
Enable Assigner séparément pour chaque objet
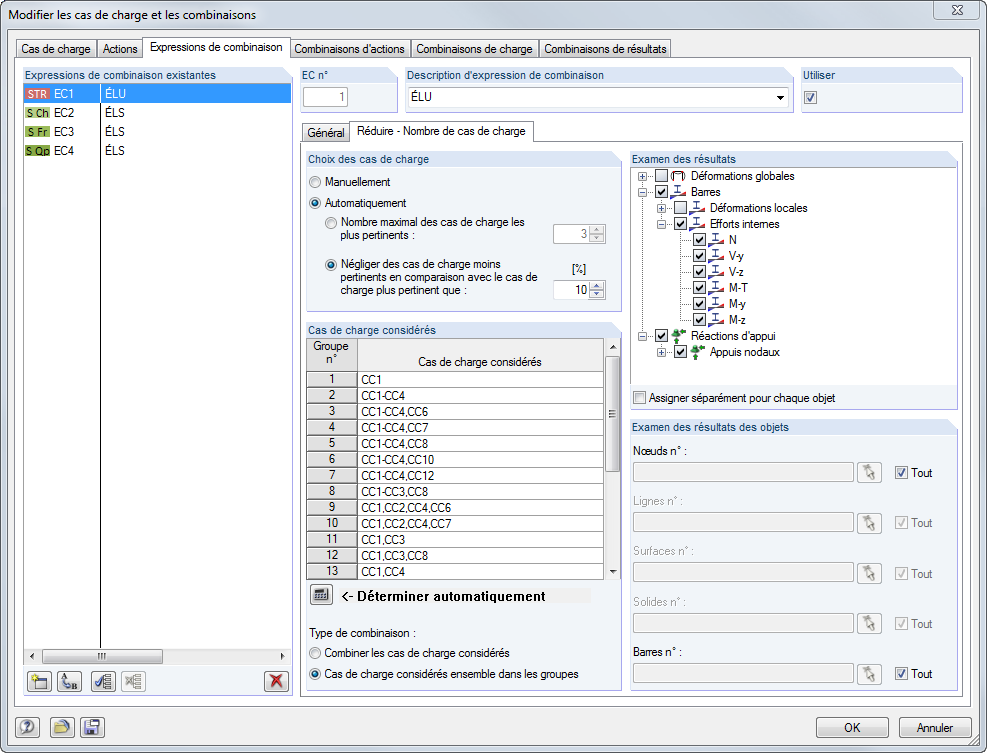pos(640,398)
